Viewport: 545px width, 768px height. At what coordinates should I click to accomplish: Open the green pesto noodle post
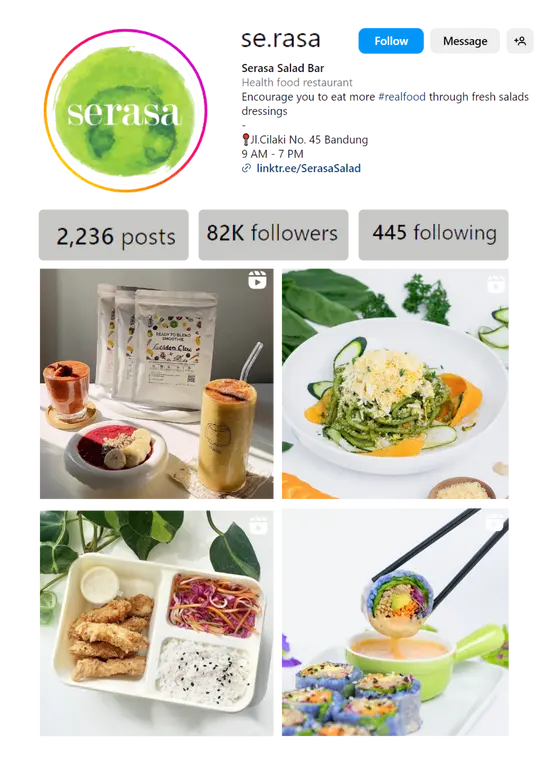[395, 384]
